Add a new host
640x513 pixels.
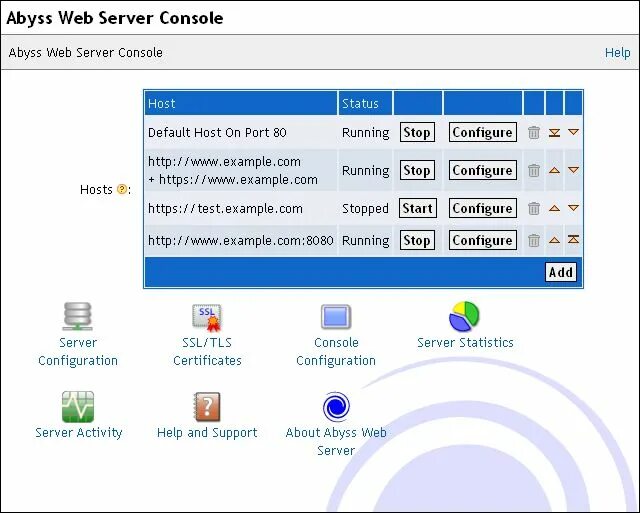point(561,272)
